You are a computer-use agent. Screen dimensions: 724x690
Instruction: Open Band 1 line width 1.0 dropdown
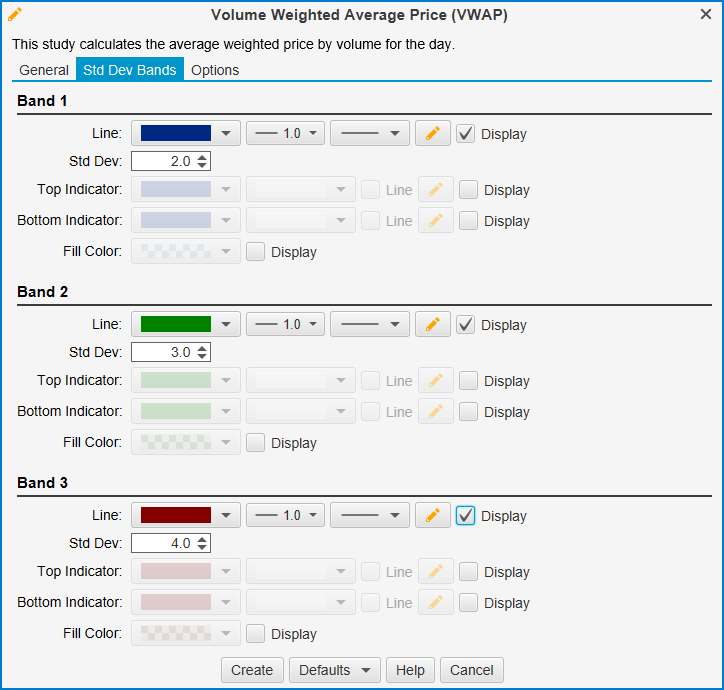coord(285,134)
